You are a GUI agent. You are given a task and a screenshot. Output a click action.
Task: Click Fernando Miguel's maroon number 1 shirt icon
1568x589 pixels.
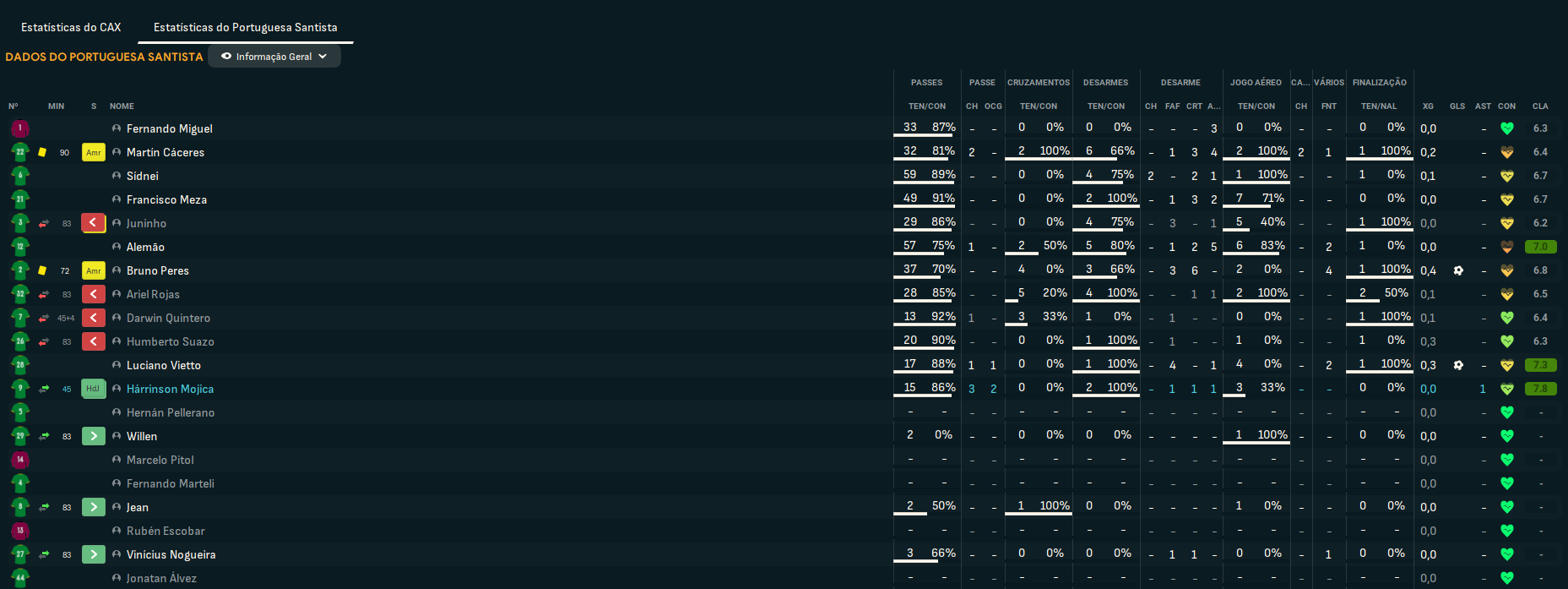tap(20, 128)
